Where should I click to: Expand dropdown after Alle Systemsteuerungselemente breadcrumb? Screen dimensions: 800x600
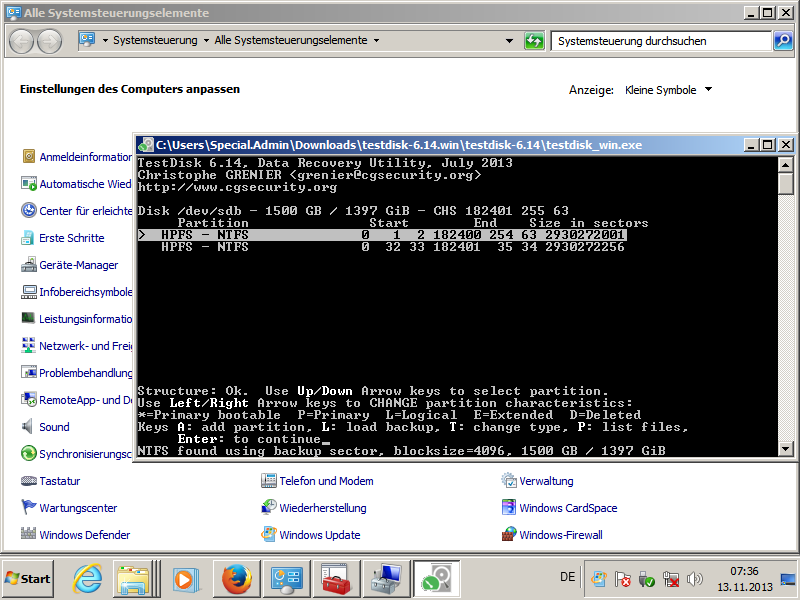tap(377, 40)
